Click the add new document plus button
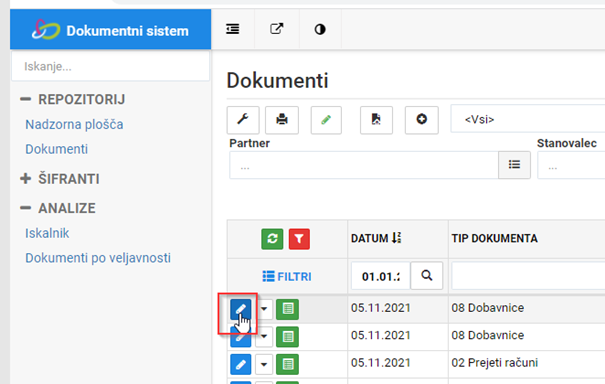Screen dimensions: 605x384 coord(421,120)
